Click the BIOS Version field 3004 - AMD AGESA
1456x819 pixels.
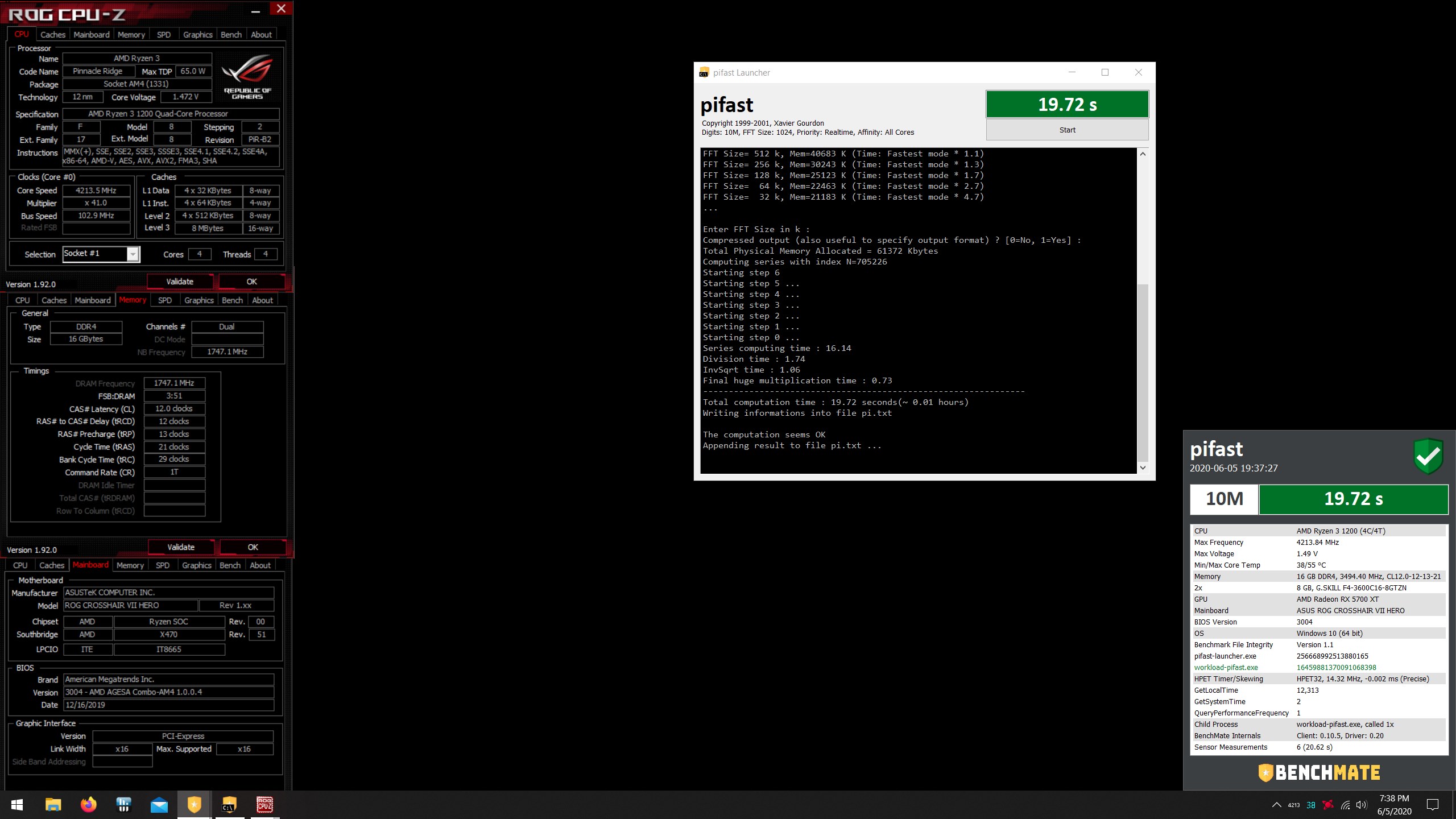click(169, 692)
